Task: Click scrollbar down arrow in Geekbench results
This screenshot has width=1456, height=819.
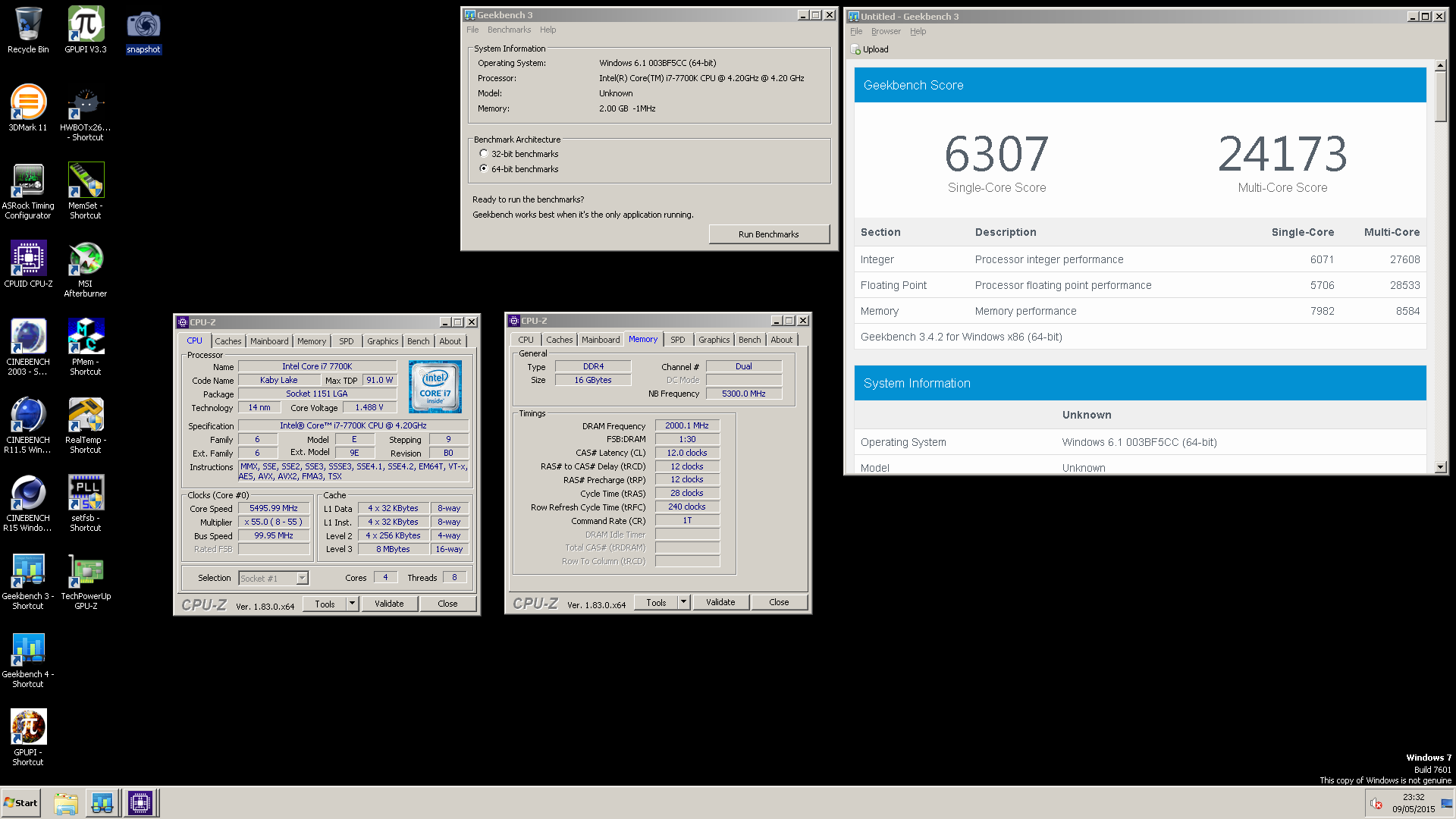Action: pos(1440,468)
